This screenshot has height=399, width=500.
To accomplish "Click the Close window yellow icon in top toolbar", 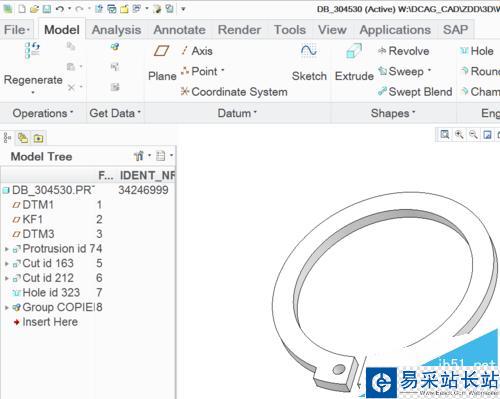I will click(x=124, y=9).
